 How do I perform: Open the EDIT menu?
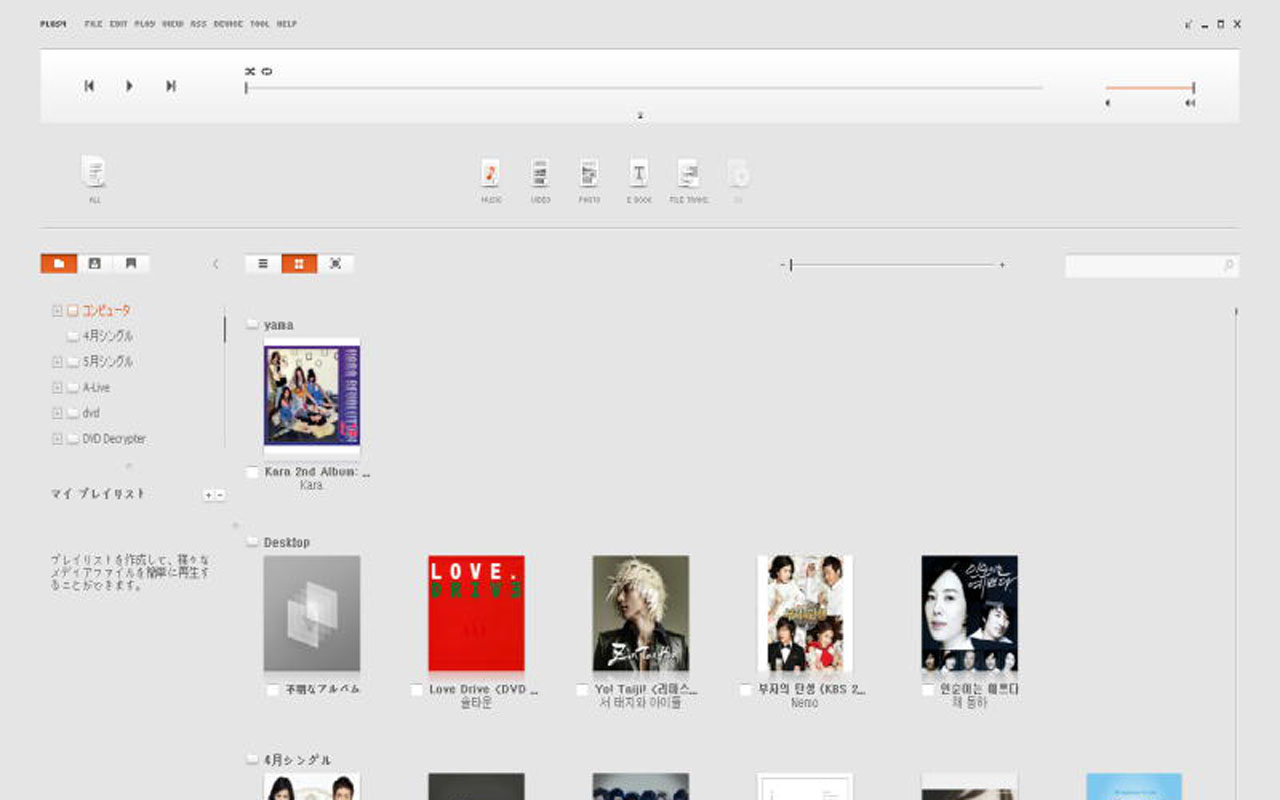pos(119,24)
